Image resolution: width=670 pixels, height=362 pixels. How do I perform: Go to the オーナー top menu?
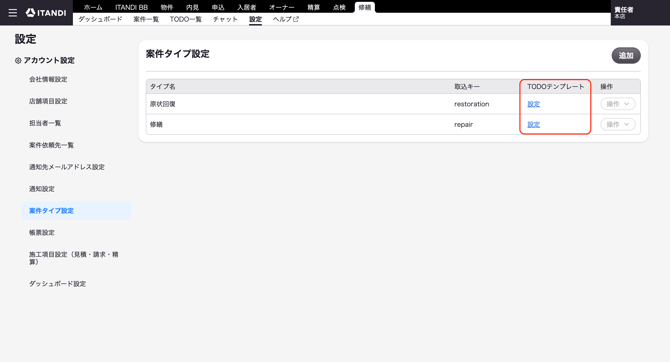[x=282, y=7]
